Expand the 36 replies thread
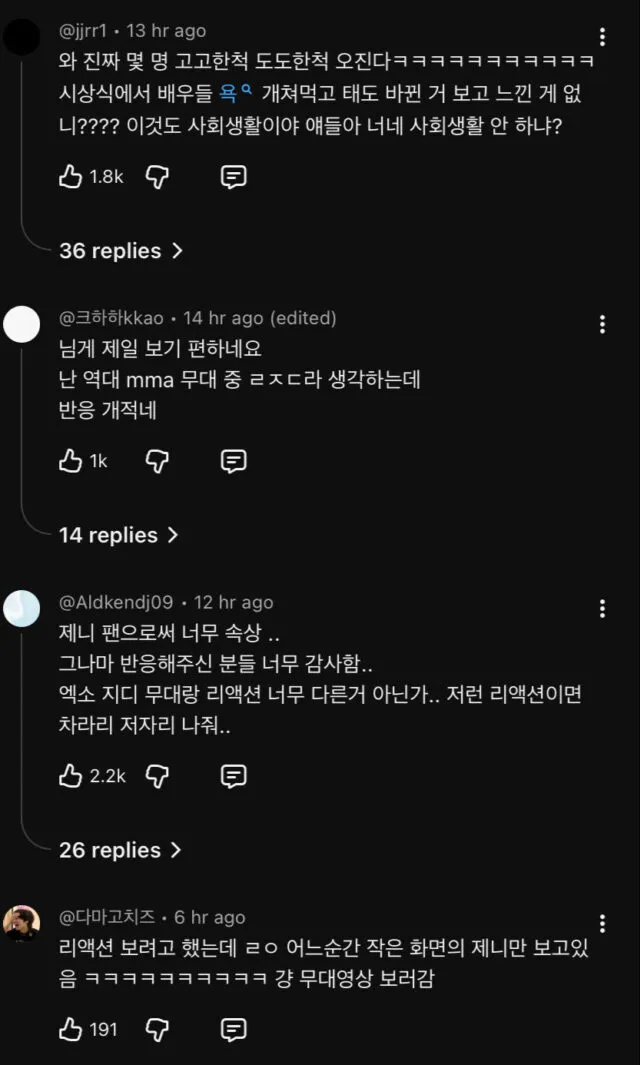640x1065 pixels. pyautogui.click(x=121, y=251)
